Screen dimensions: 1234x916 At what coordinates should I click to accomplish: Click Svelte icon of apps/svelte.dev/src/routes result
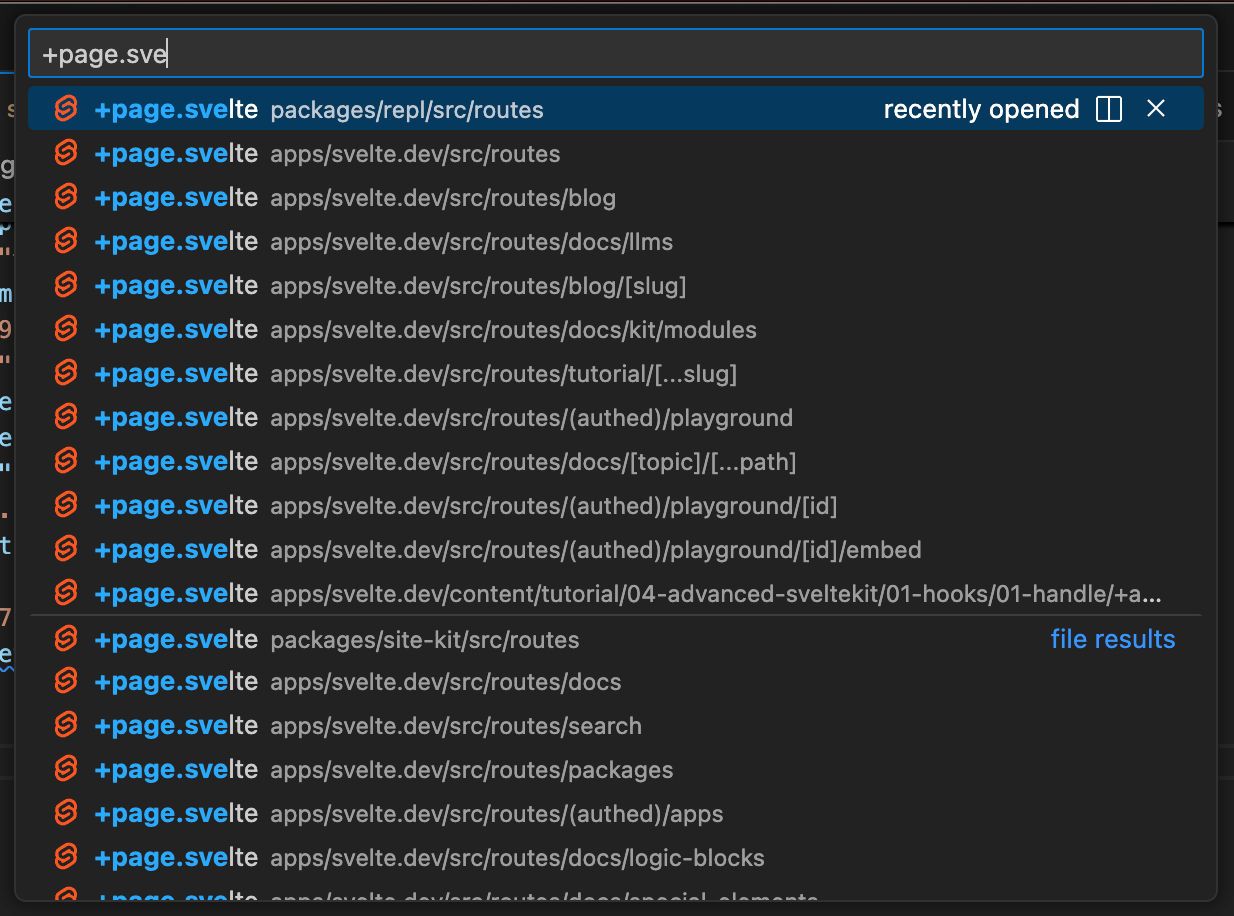(x=66, y=154)
